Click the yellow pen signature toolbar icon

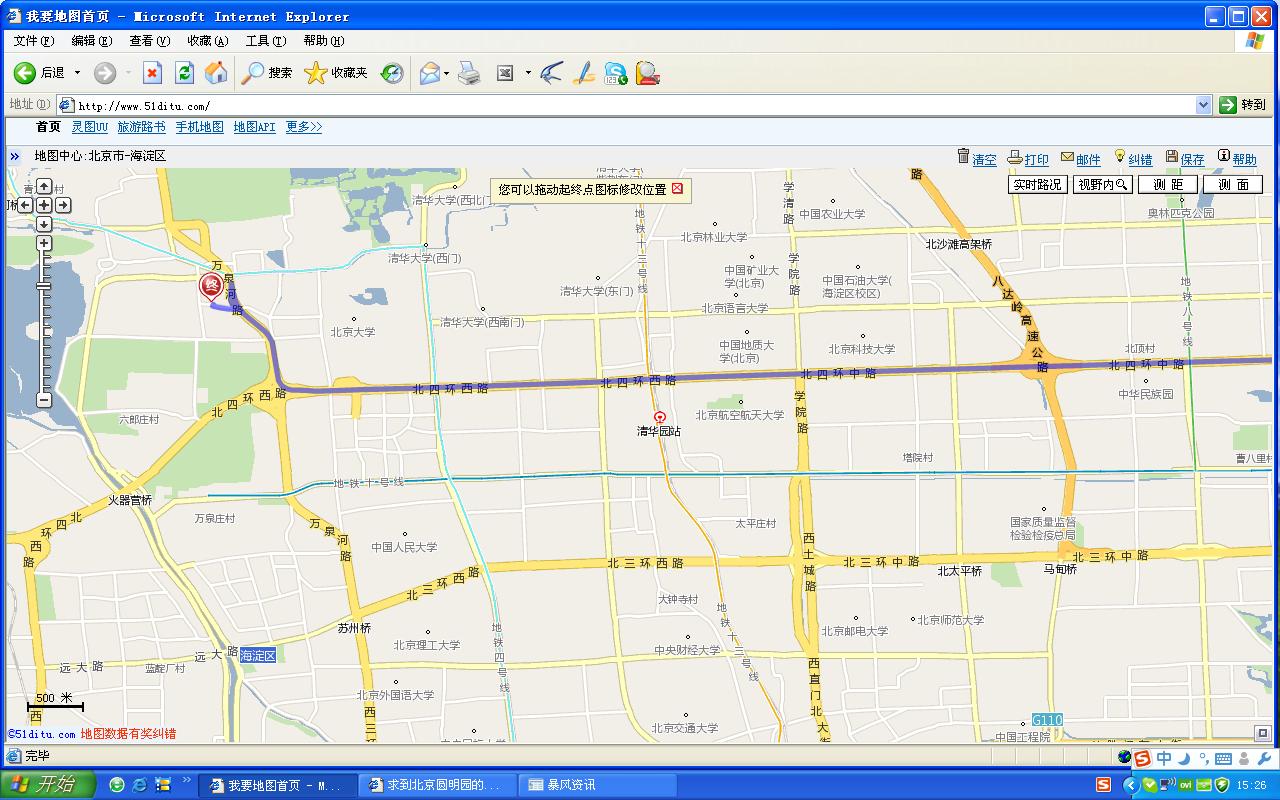tap(584, 73)
